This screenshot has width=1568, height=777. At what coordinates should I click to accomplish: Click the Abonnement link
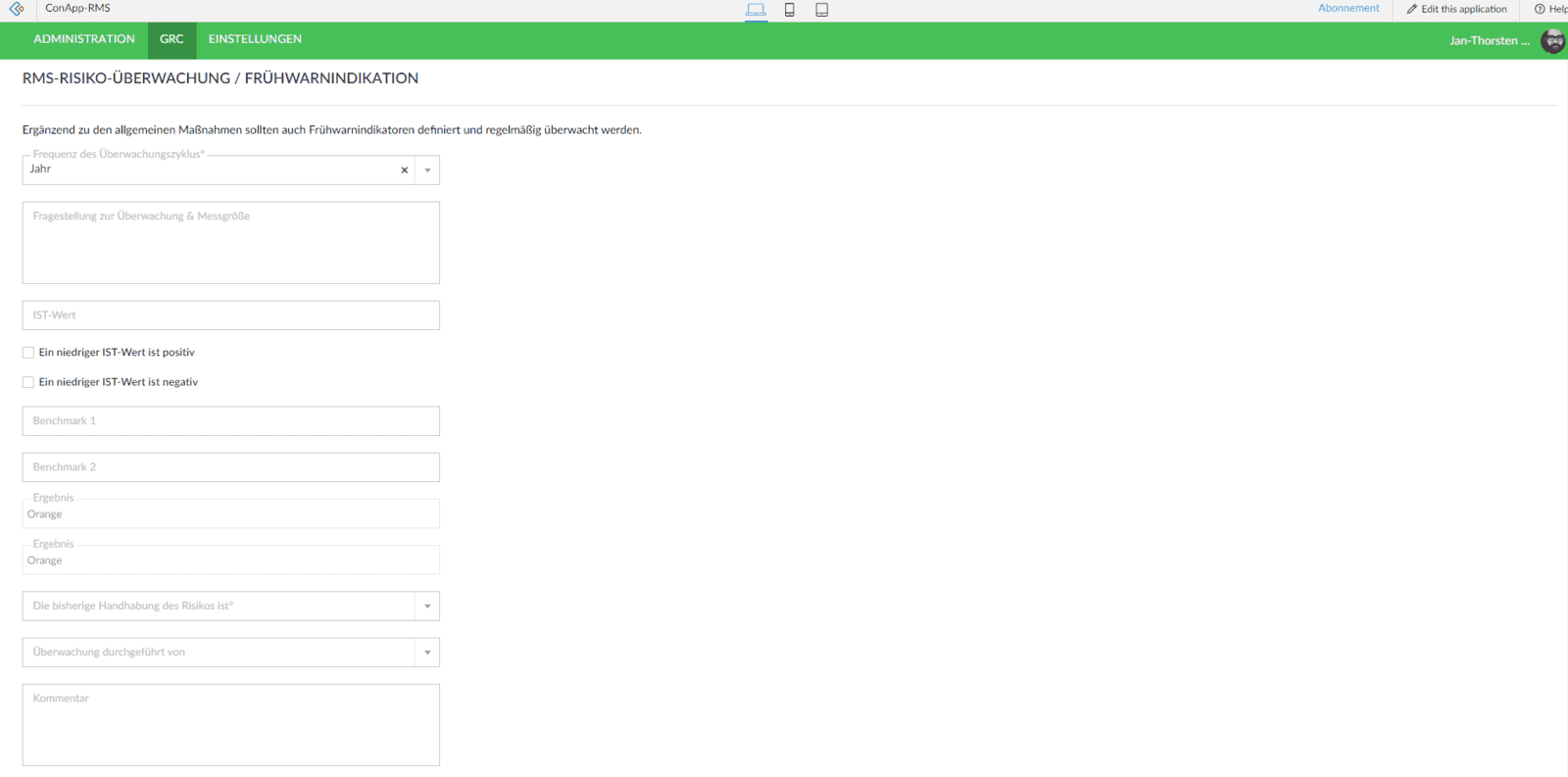(1347, 9)
